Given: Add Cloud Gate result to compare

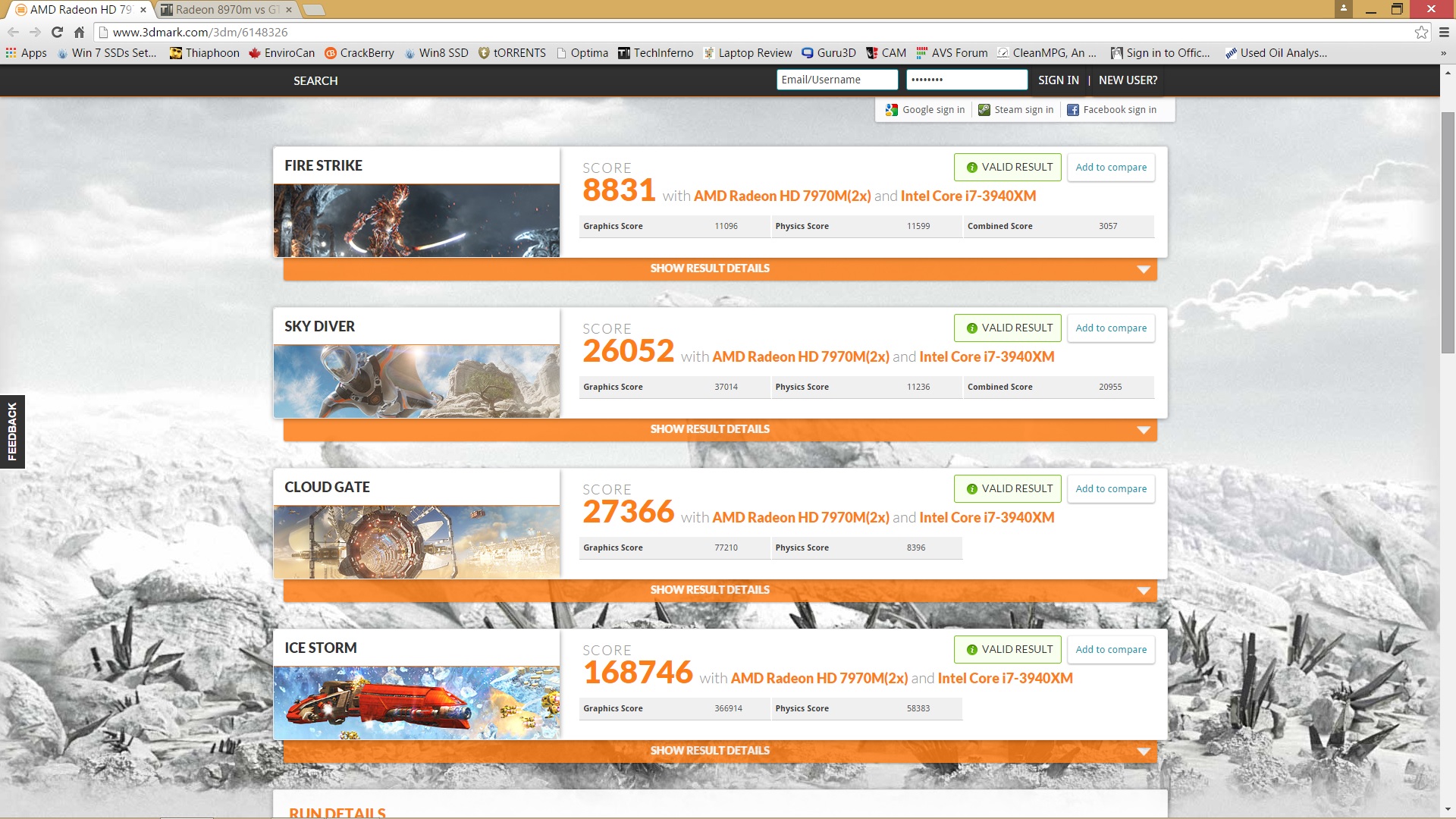Looking at the screenshot, I should coord(1111,489).
